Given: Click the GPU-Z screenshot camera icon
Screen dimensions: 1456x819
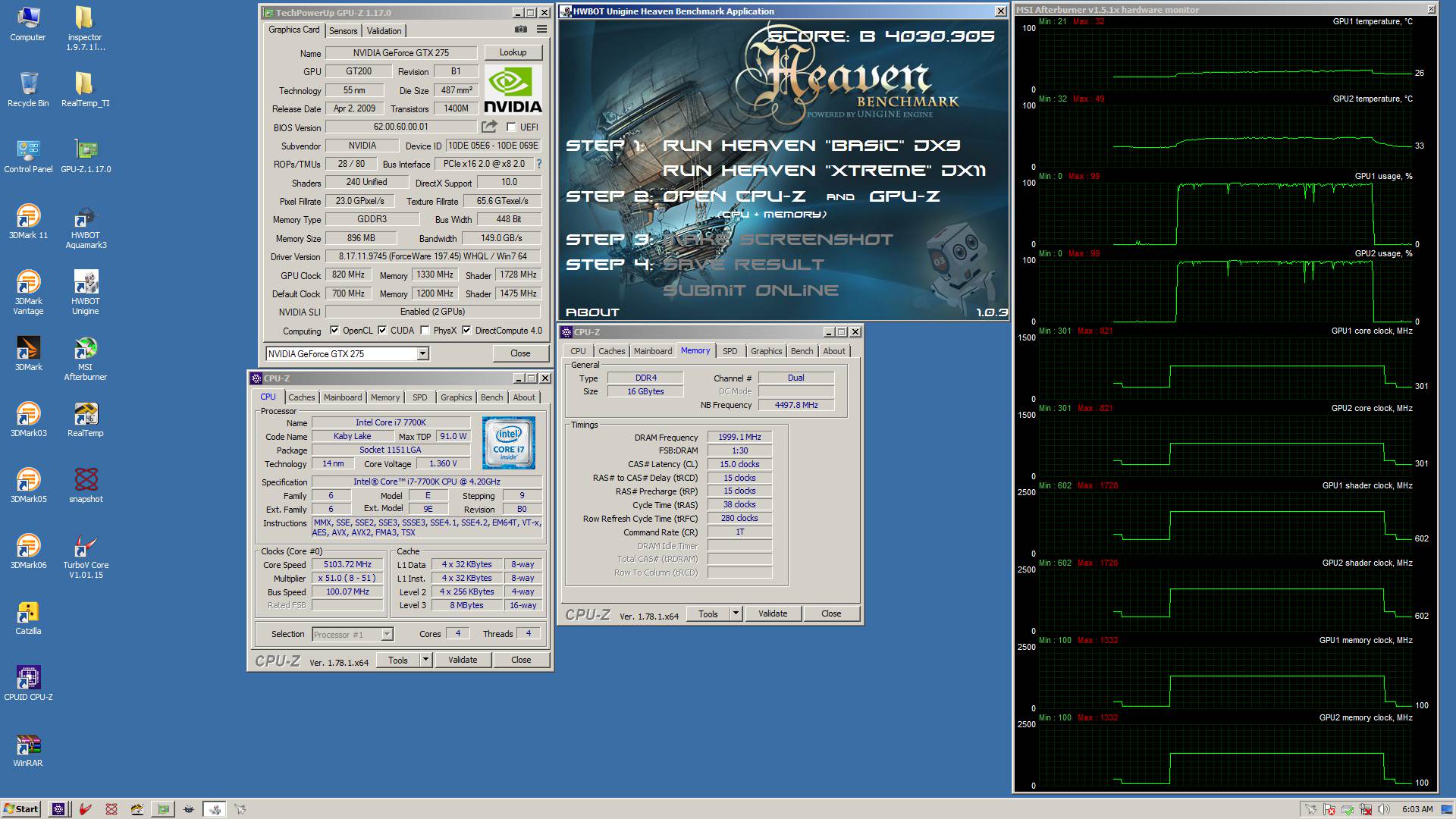Looking at the screenshot, I should point(521,30).
